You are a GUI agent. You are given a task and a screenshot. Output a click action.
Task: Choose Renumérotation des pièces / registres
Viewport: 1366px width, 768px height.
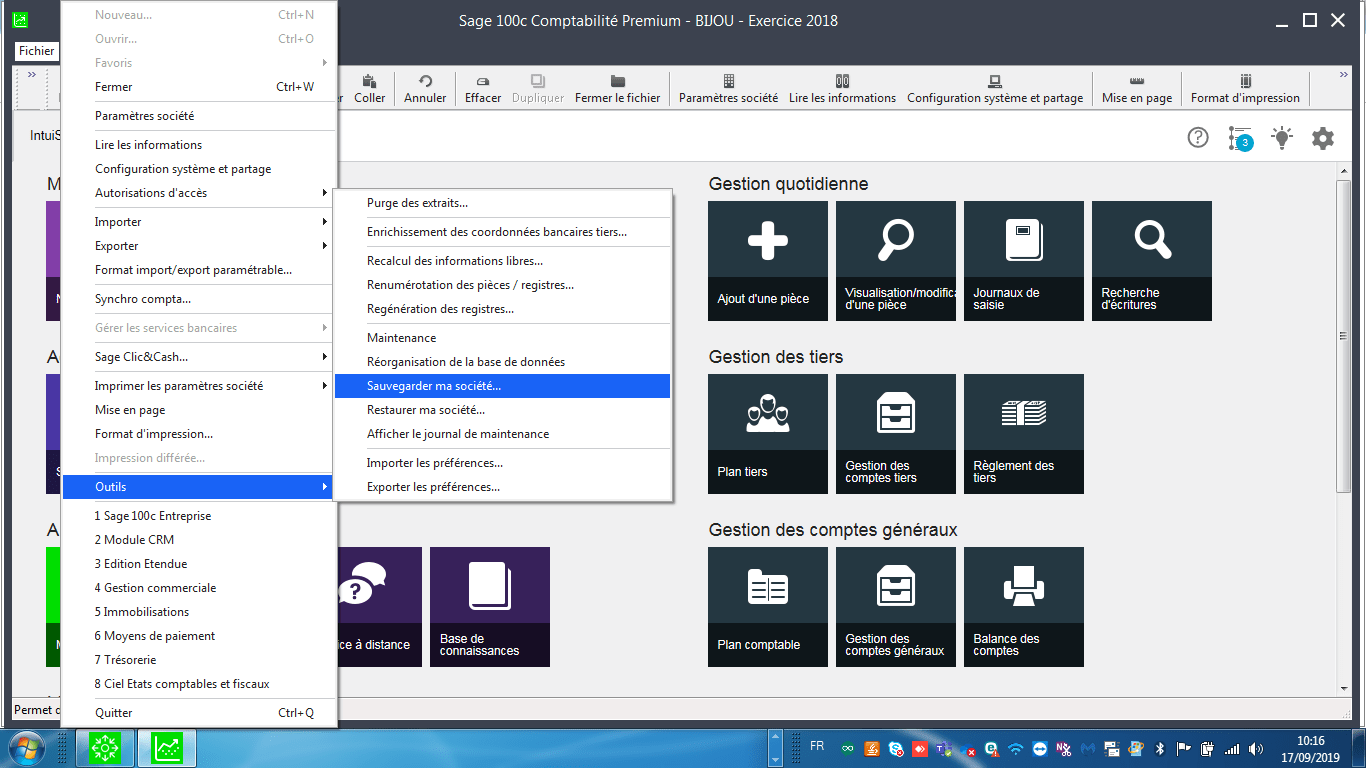click(502, 285)
